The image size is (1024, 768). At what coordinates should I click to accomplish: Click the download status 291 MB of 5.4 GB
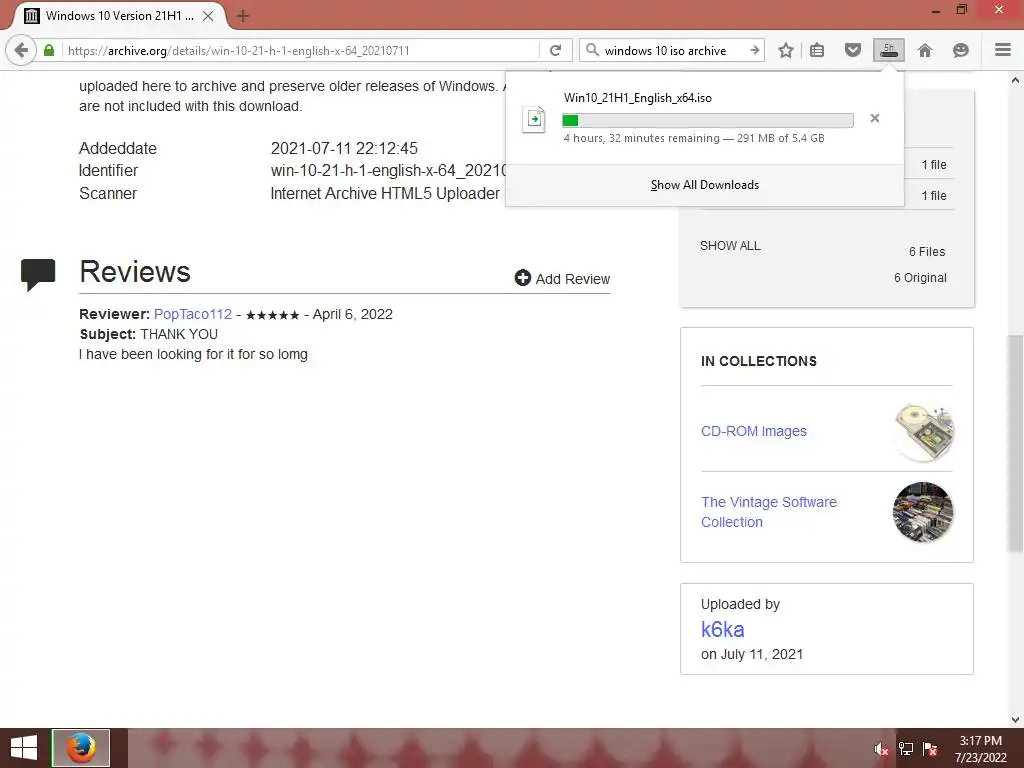[781, 138]
